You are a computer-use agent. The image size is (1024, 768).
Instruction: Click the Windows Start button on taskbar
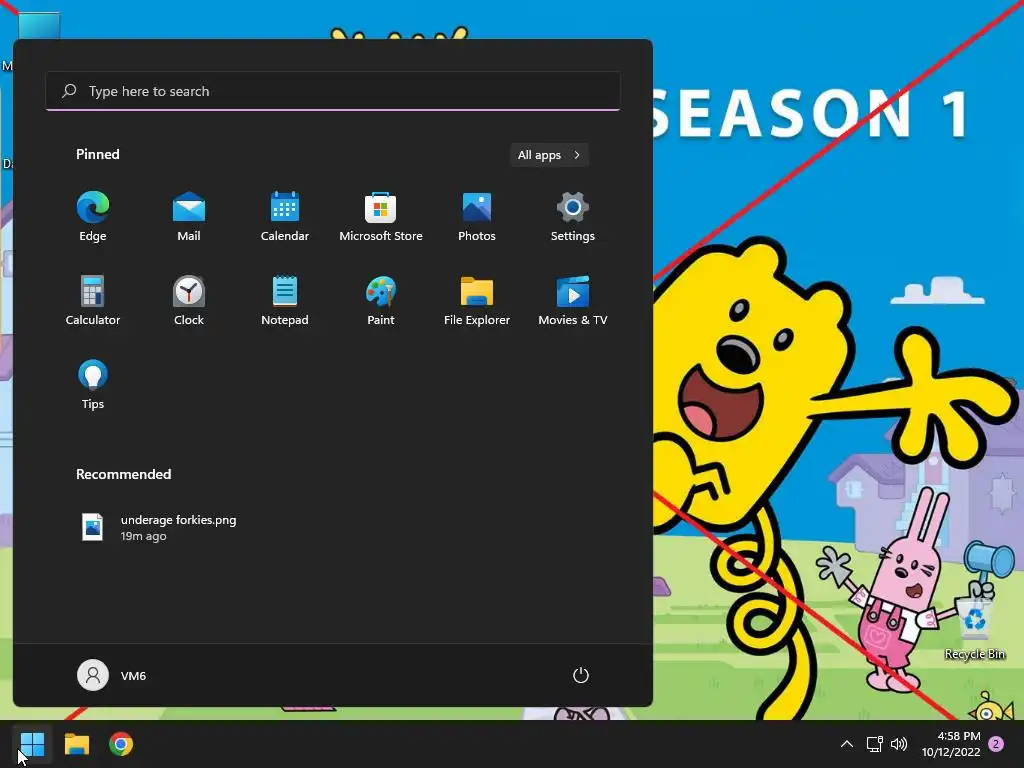tap(32, 744)
